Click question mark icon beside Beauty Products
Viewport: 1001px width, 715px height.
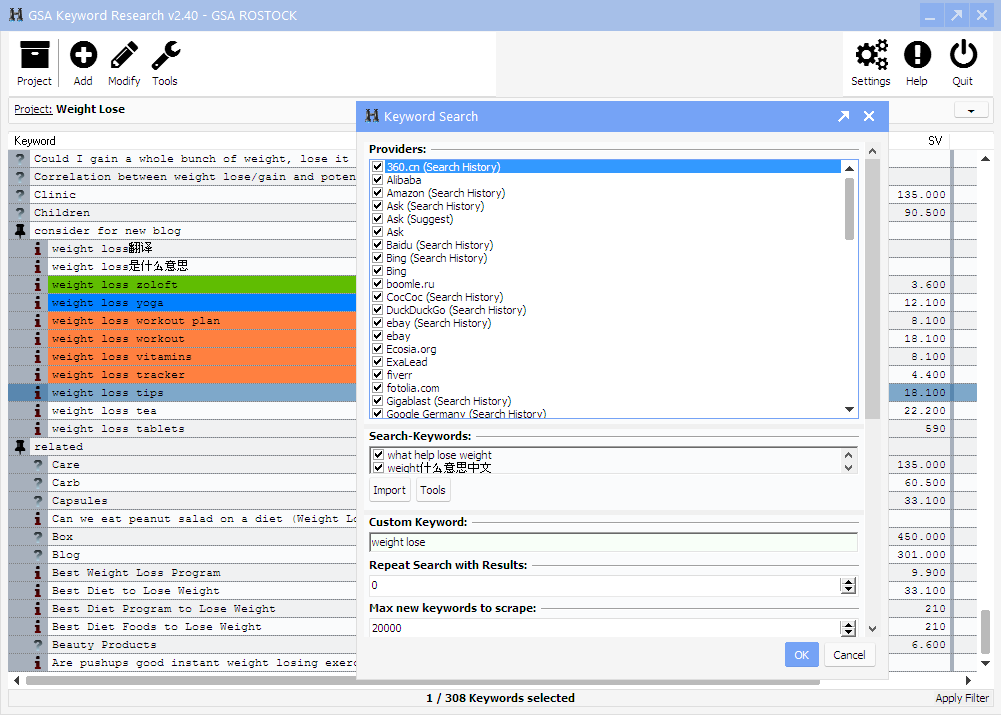tap(38, 645)
